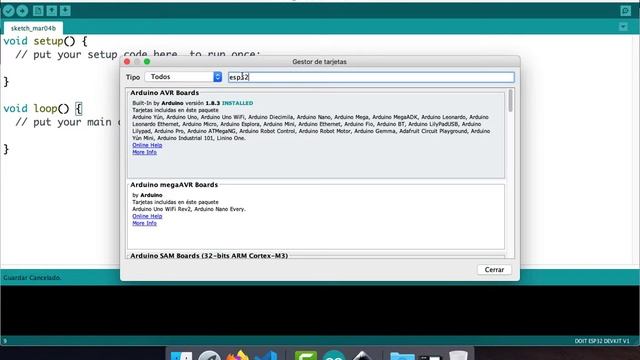Open Launchpad rocket icon in the dock
This screenshot has height=360, width=640.
(209, 355)
